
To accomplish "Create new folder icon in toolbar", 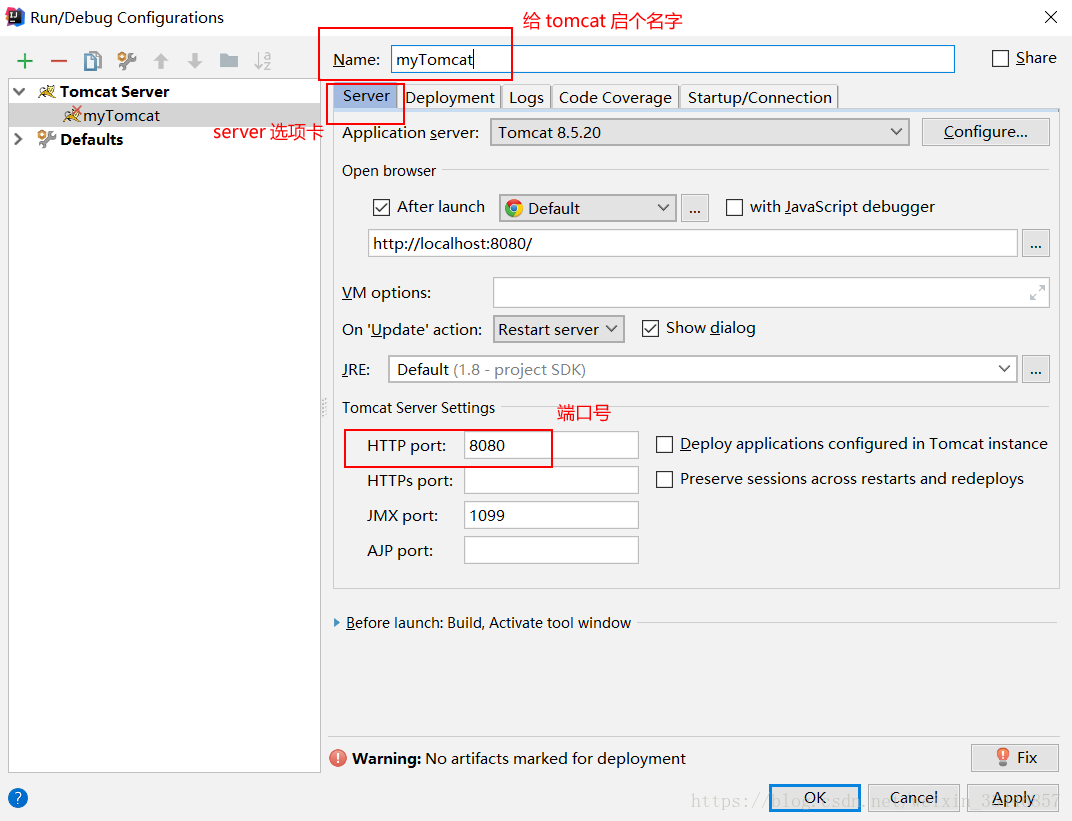I will pos(229,61).
